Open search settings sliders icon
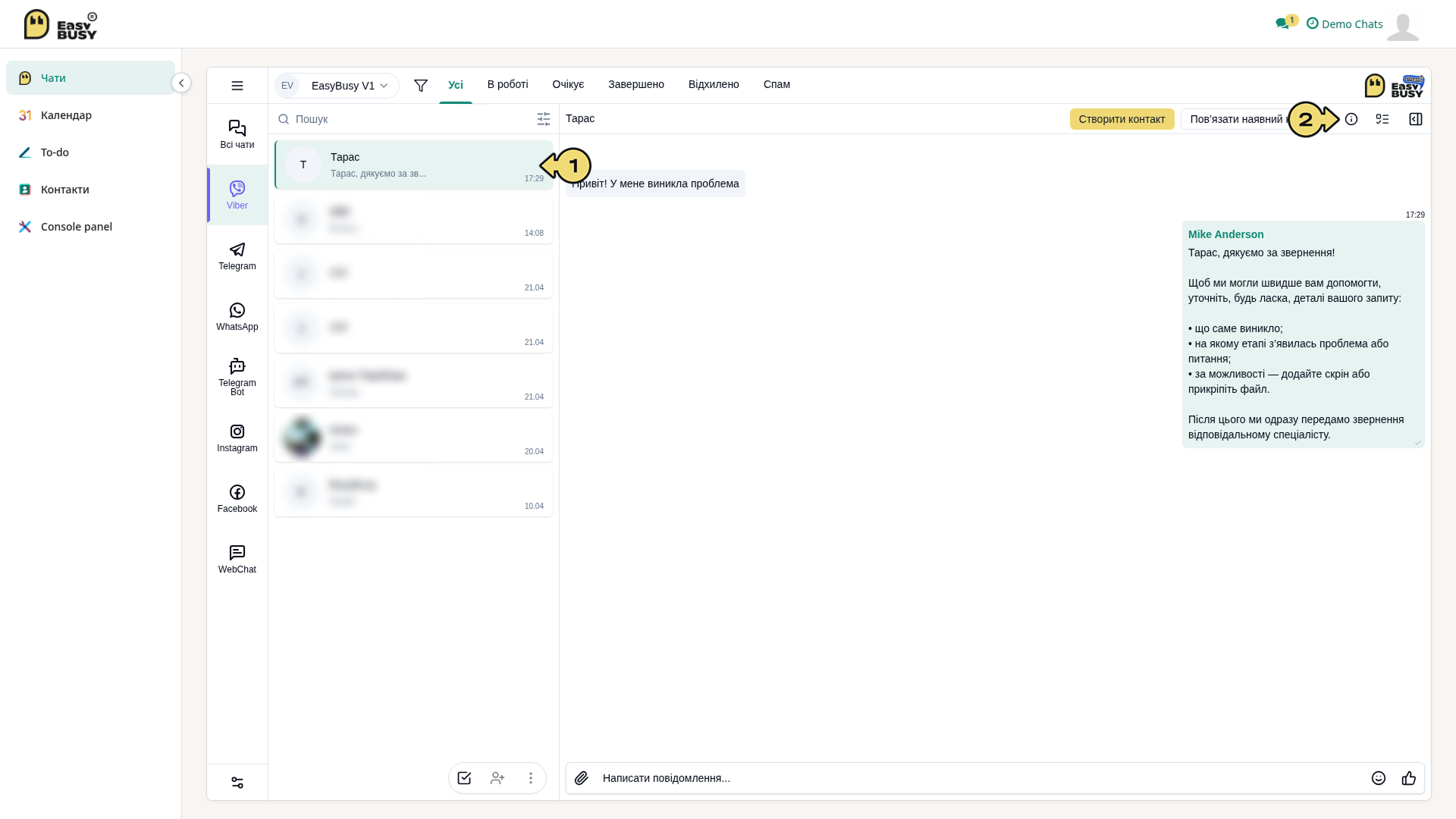This screenshot has height=819, width=1456. (x=544, y=119)
